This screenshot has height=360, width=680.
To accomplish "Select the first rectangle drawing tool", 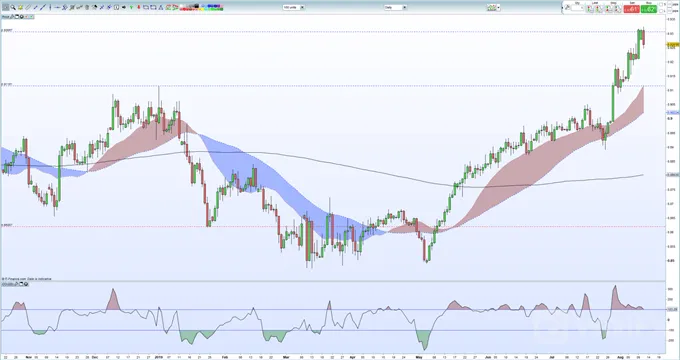I will coord(146,7).
